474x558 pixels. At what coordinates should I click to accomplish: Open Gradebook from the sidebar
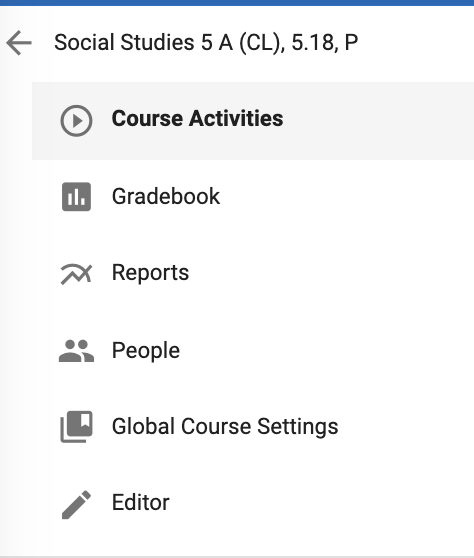coord(253,197)
